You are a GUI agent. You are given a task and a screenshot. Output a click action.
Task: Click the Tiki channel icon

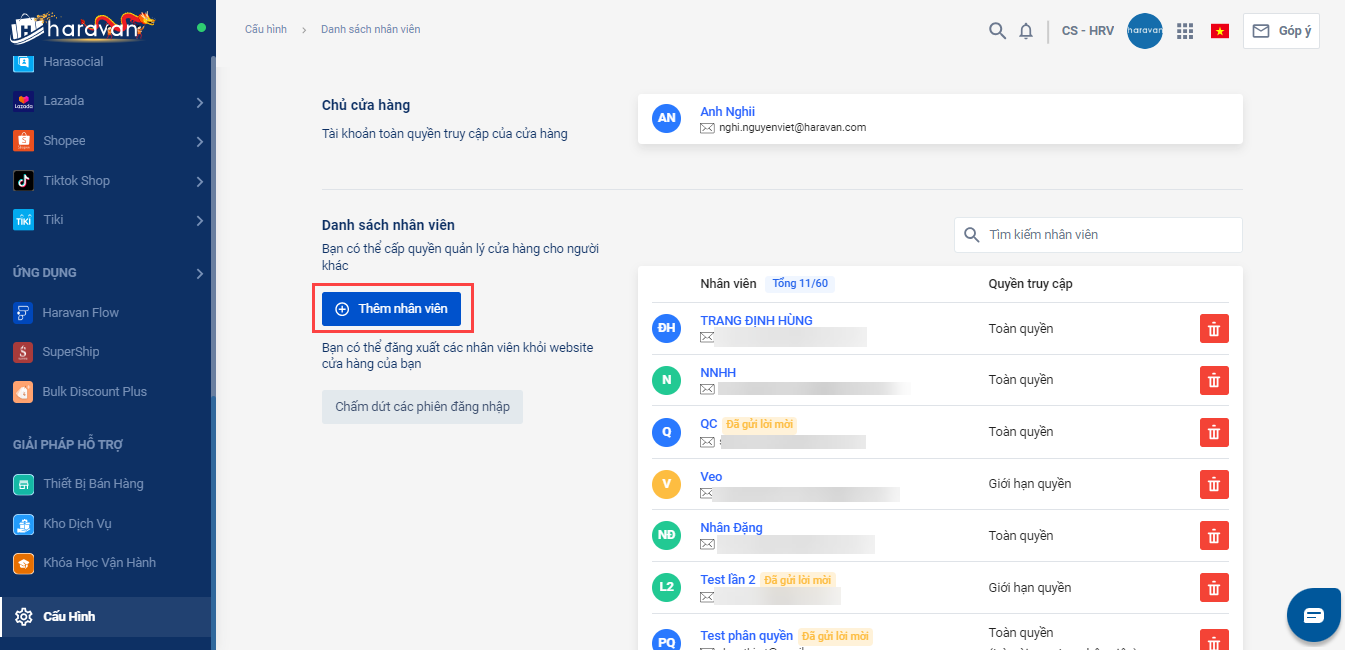click(23, 220)
